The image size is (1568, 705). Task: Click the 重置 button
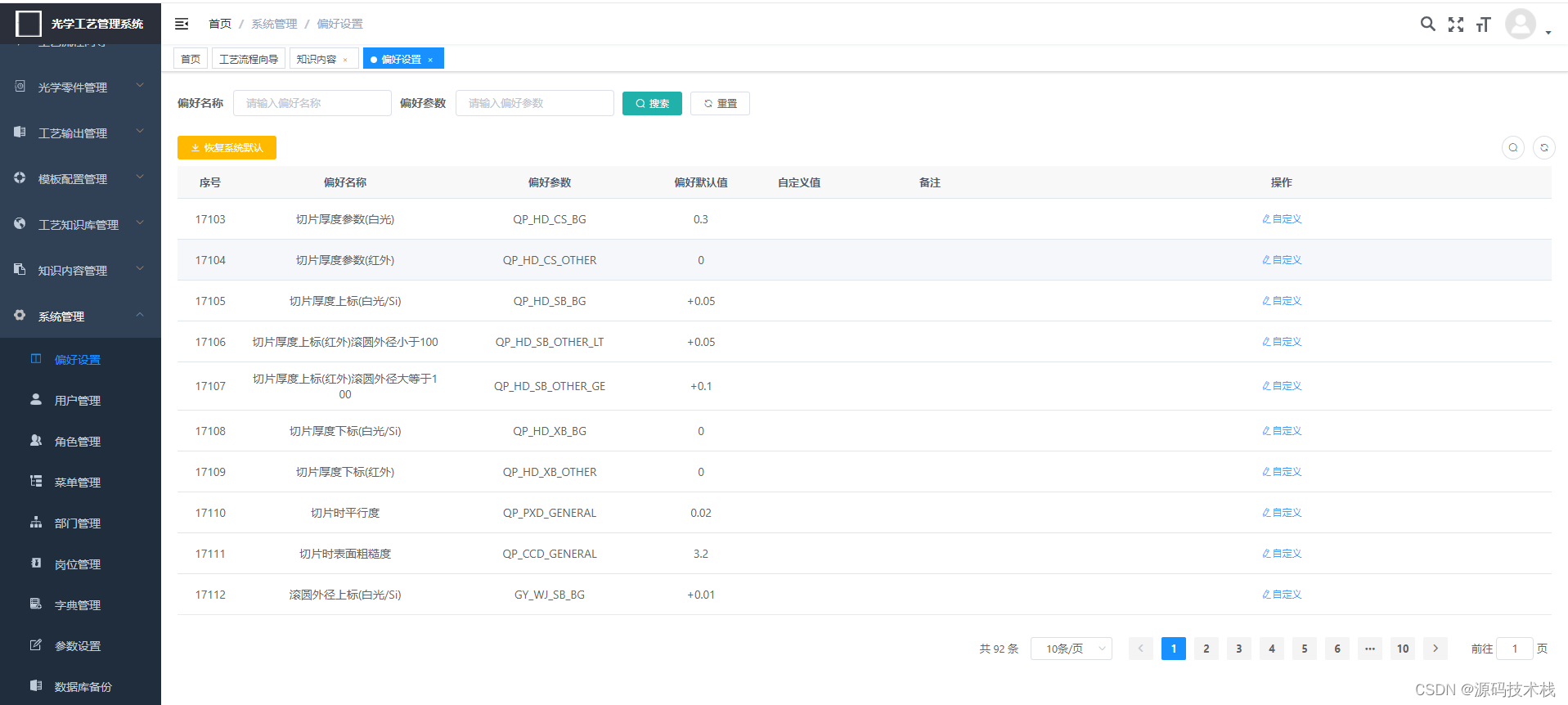pyautogui.click(x=720, y=103)
